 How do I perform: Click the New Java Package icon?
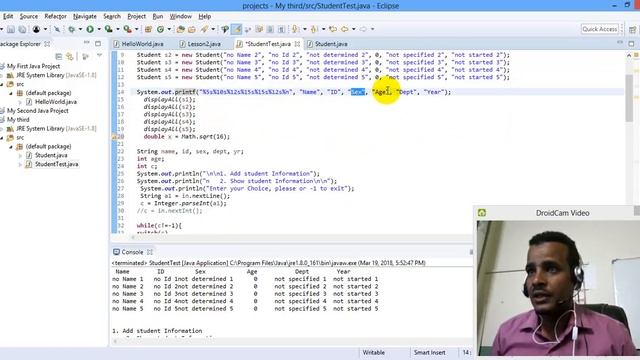pos(148,29)
